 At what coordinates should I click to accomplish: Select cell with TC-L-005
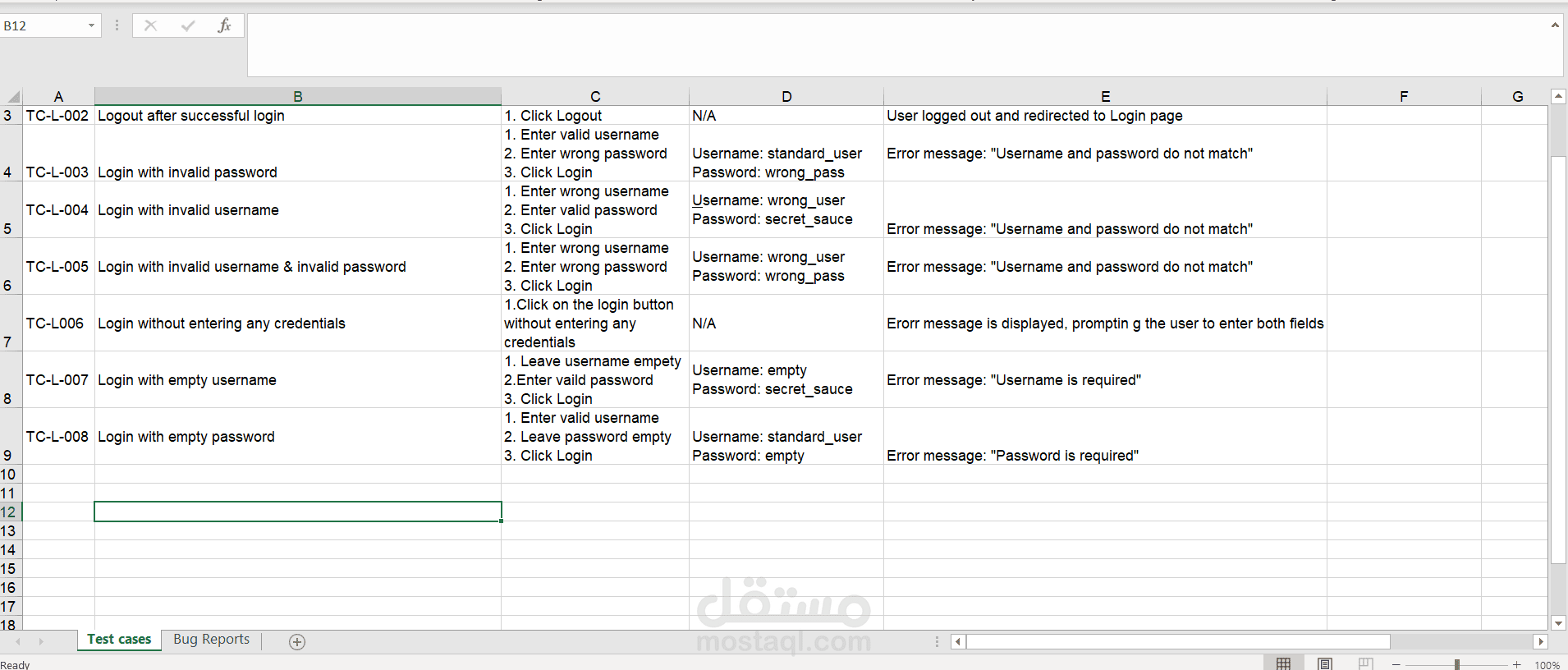click(x=58, y=267)
